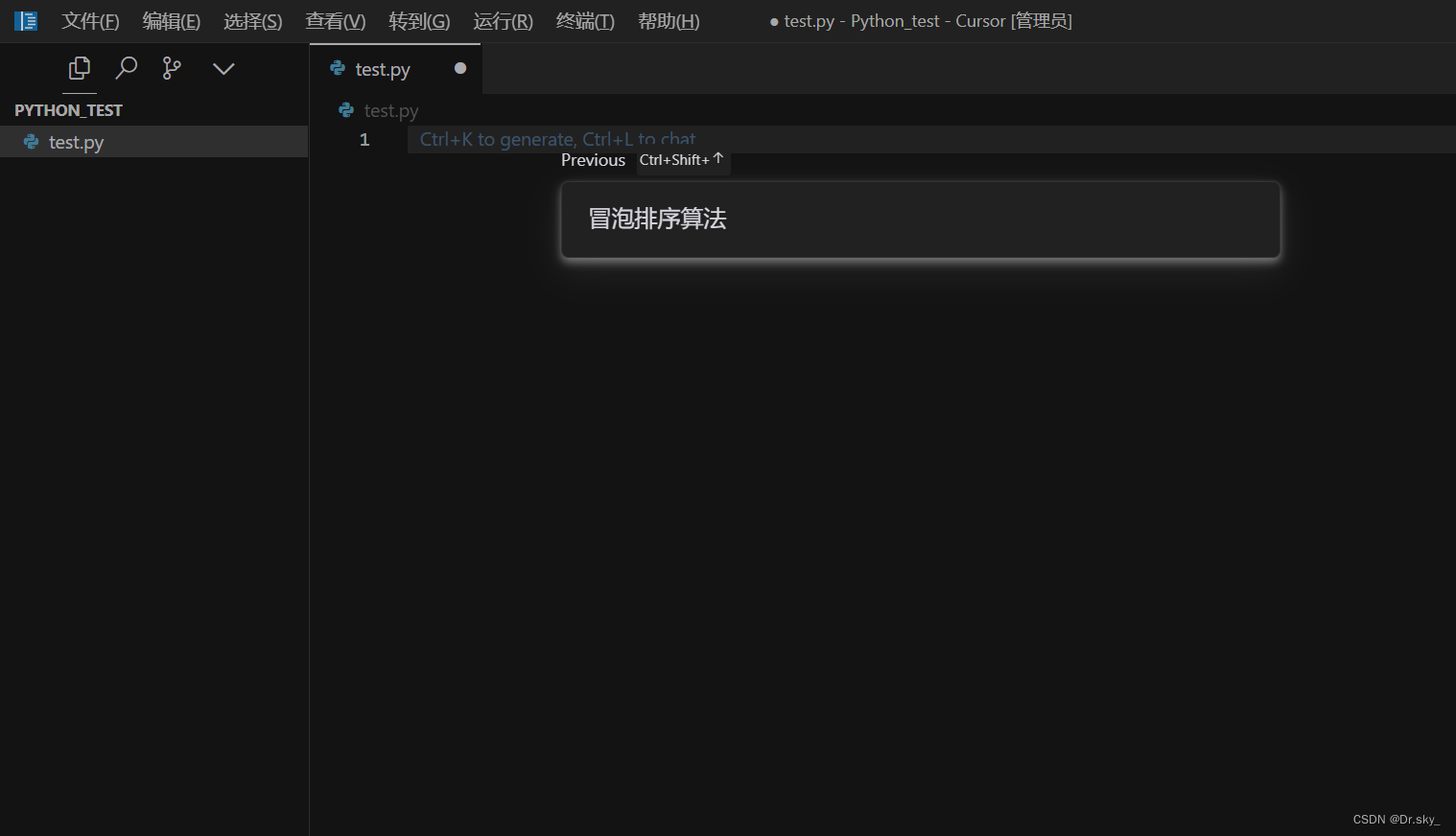Open the Explorer files panel icon

pyautogui.click(x=80, y=68)
